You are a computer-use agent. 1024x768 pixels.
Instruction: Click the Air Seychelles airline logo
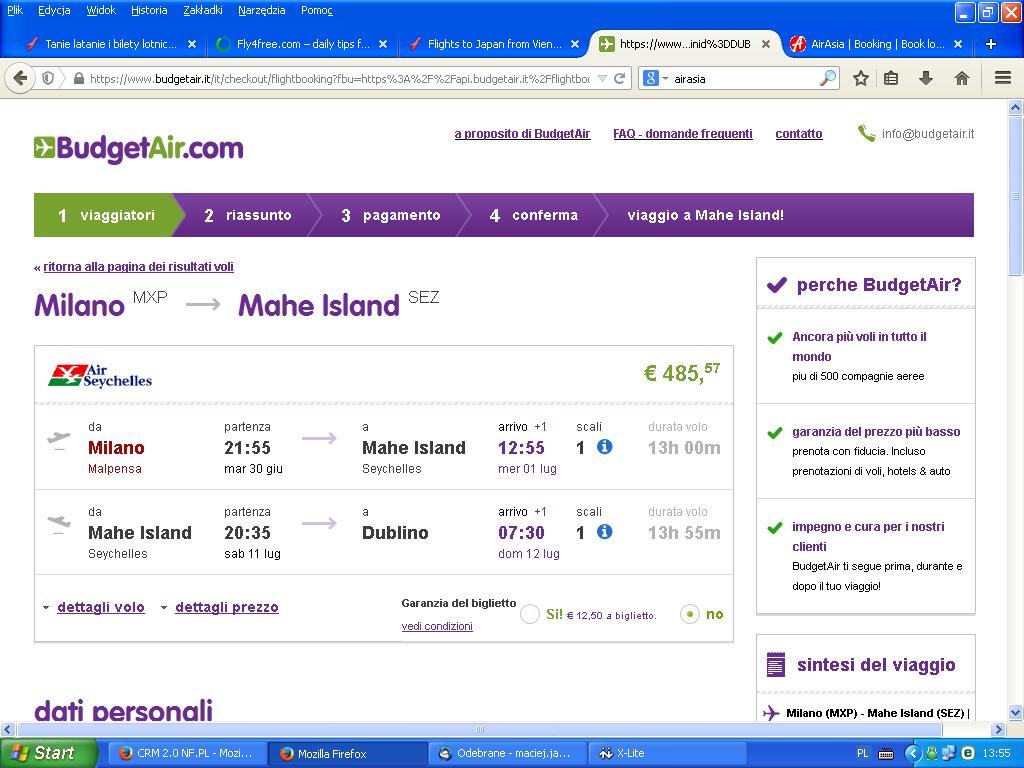pyautogui.click(x=100, y=376)
